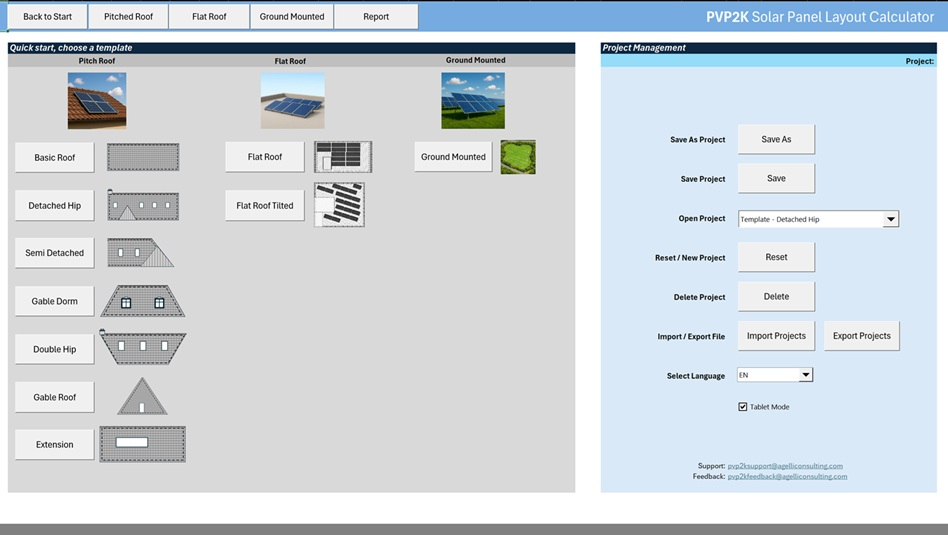Click the Flat Roof solar photo
Viewport: 948px width, 535px height.
(x=293, y=100)
